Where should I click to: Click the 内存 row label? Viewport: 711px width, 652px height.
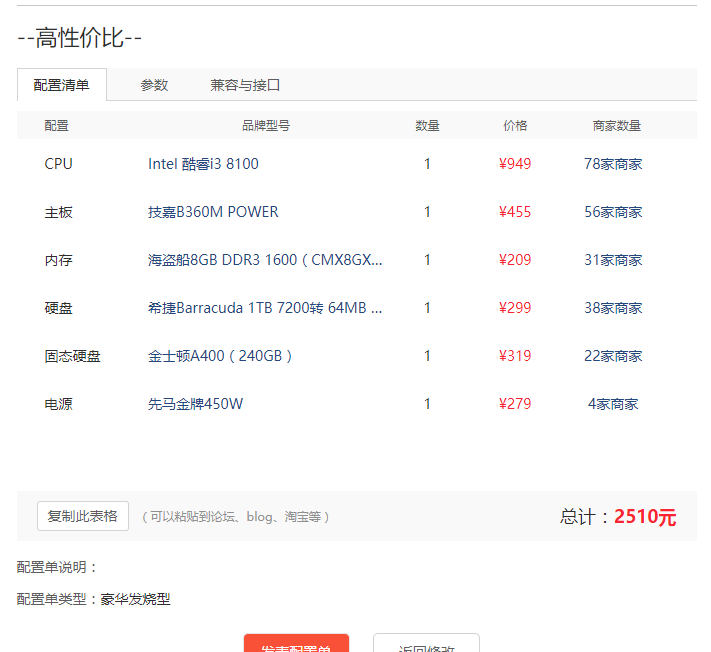[58, 260]
